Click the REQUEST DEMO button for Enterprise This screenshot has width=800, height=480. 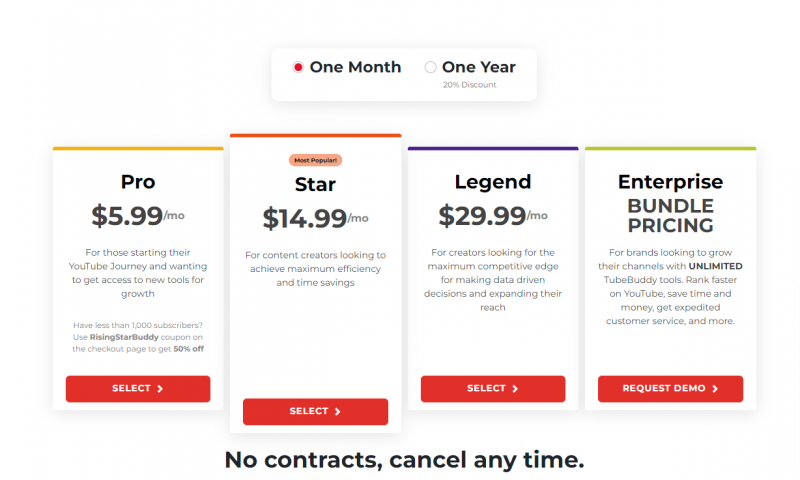[670, 389]
